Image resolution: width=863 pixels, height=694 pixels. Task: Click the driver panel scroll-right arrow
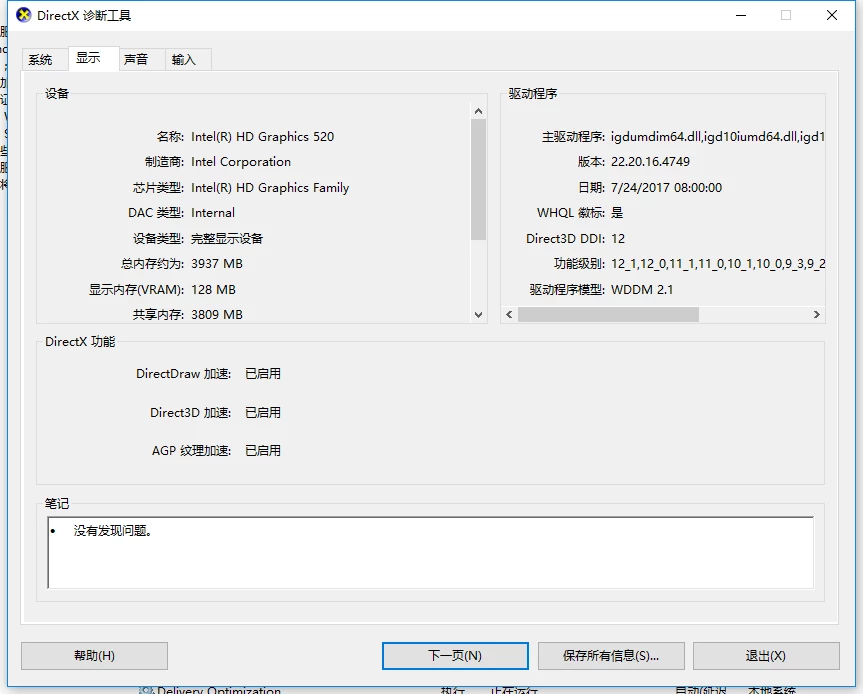pos(817,314)
